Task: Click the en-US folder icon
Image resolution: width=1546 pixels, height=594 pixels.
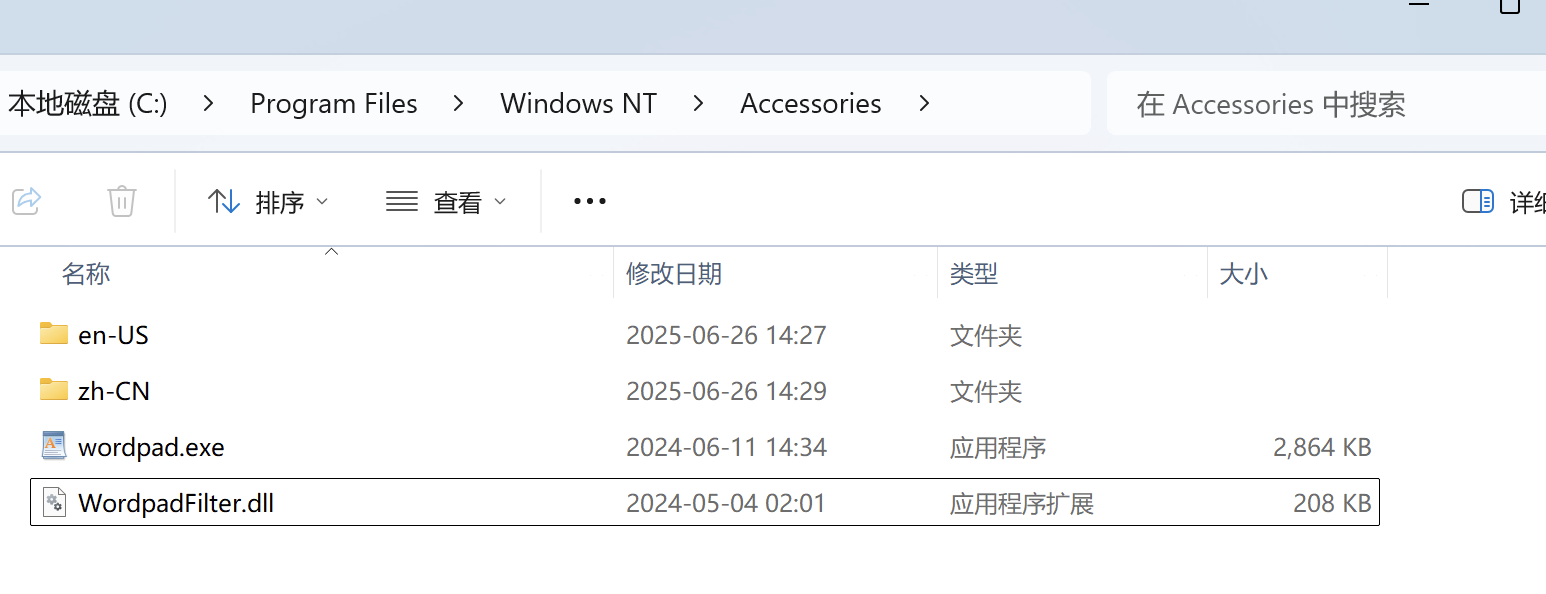Action: pyautogui.click(x=54, y=334)
